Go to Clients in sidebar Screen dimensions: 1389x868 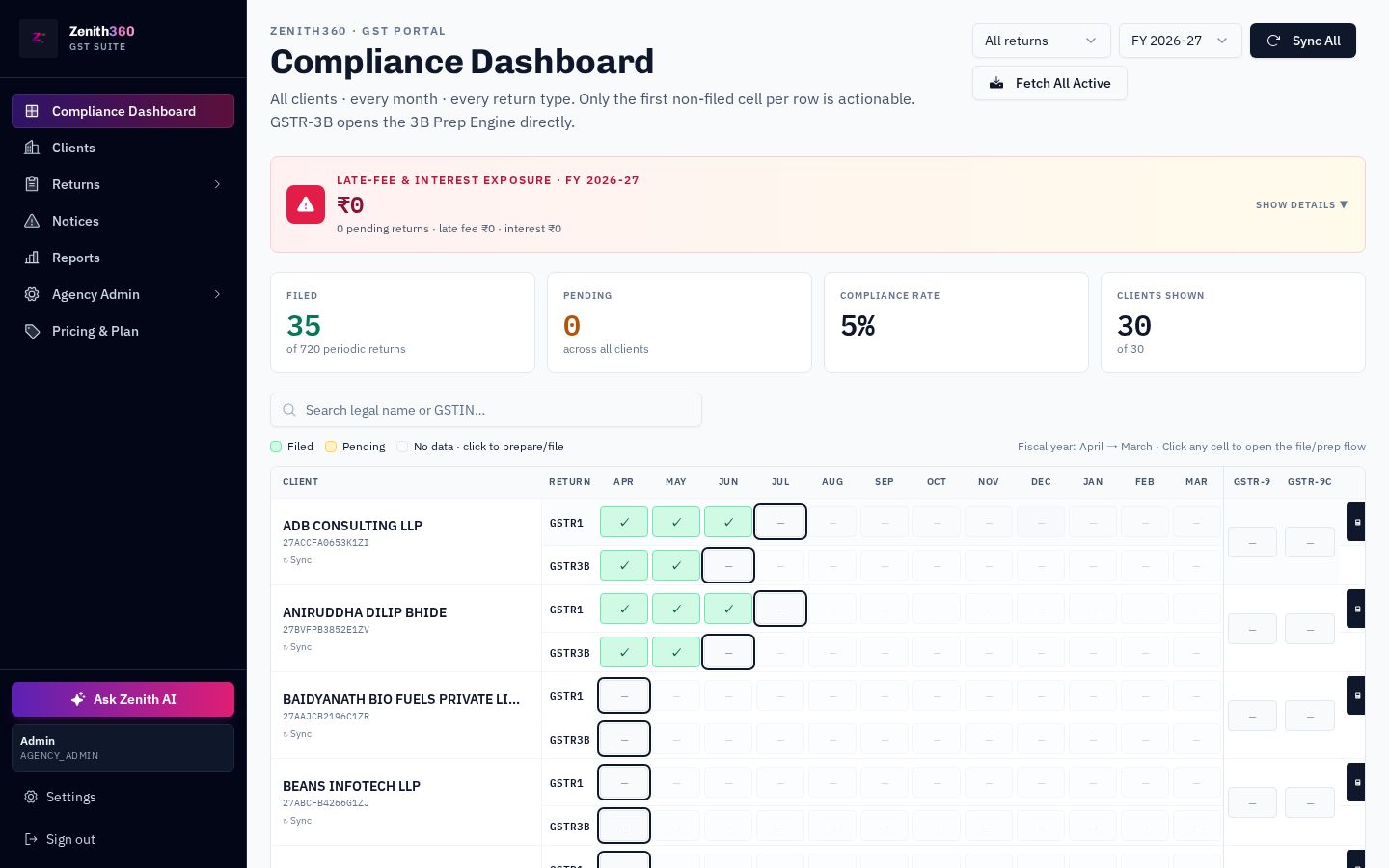123,148
